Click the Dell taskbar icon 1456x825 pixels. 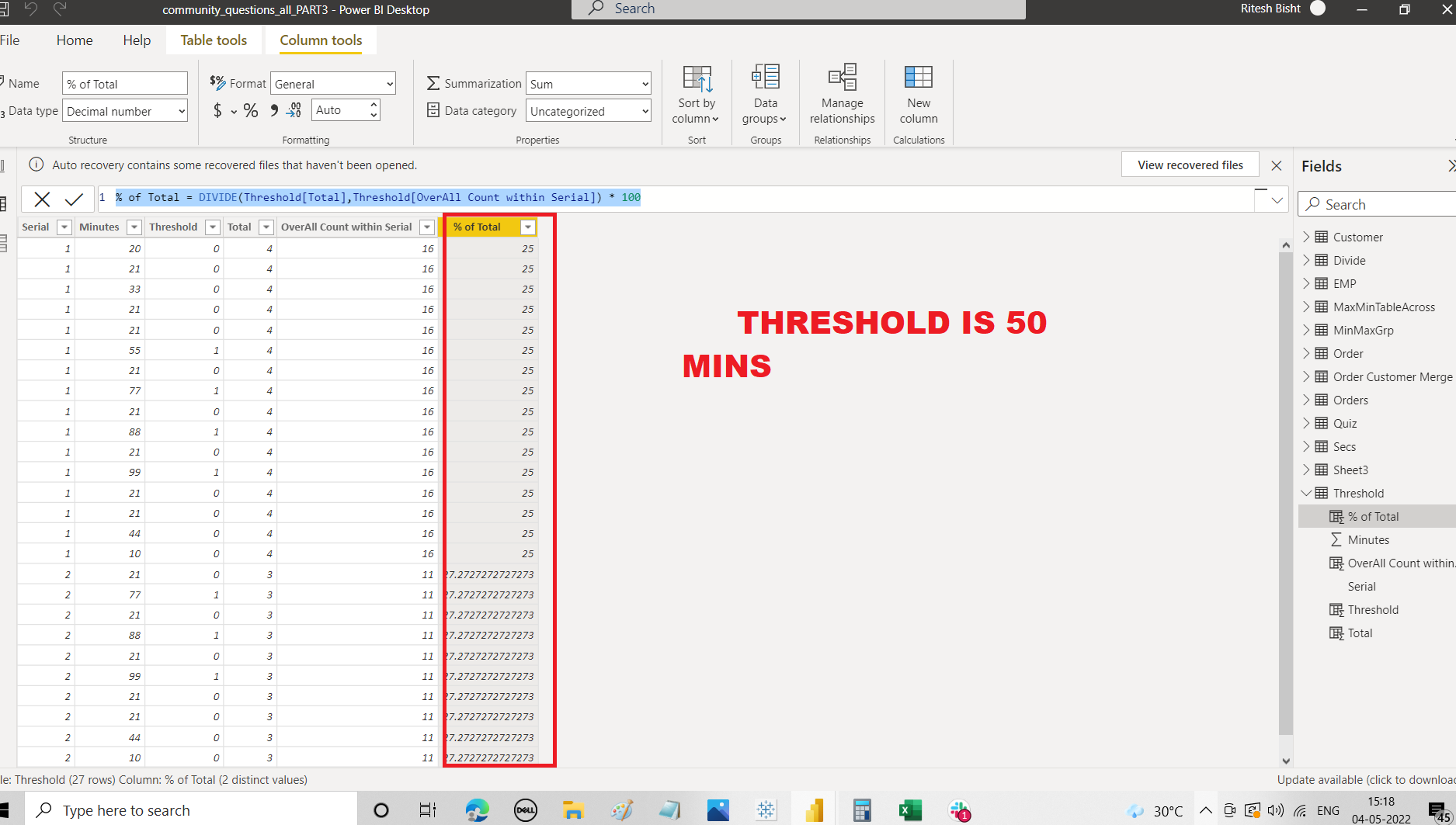coord(526,810)
